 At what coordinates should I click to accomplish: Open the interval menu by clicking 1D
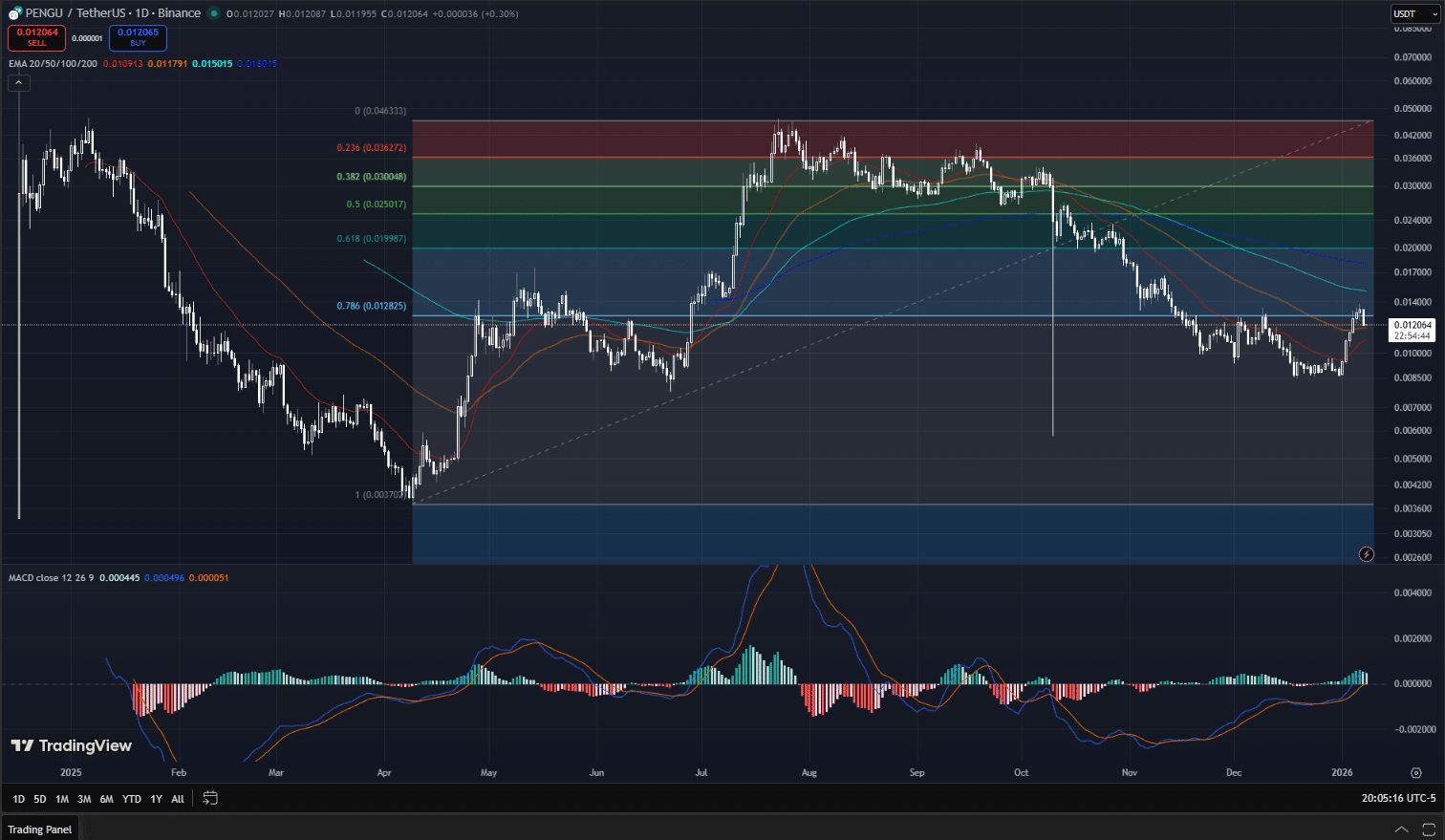tap(141, 13)
